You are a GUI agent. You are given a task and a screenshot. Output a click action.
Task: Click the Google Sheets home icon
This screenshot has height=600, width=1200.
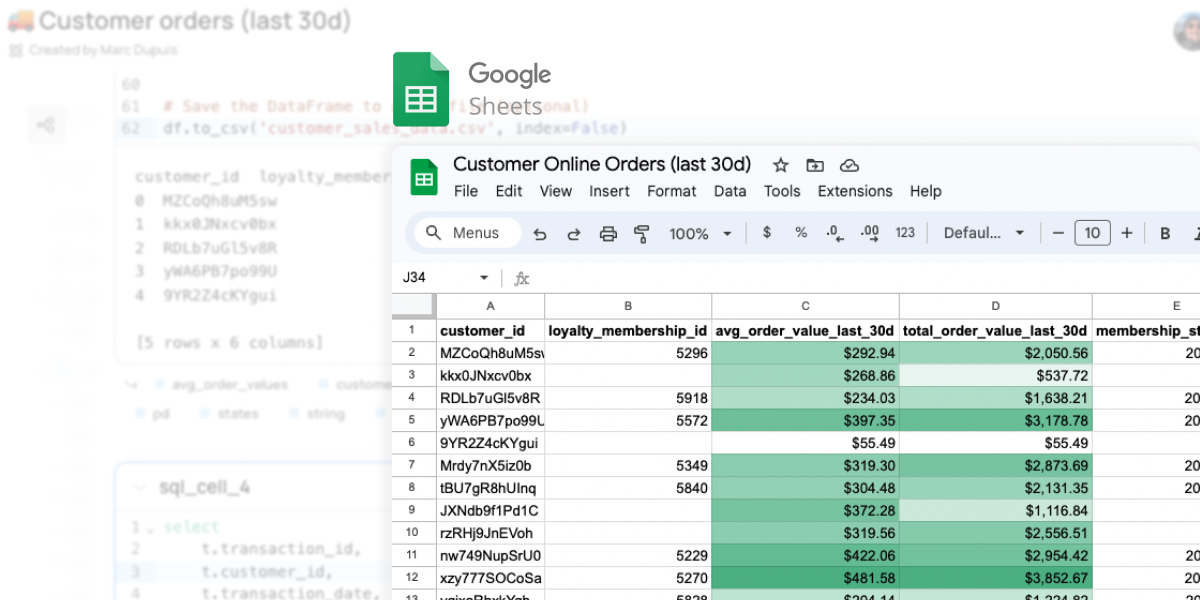pyautogui.click(x=425, y=178)
